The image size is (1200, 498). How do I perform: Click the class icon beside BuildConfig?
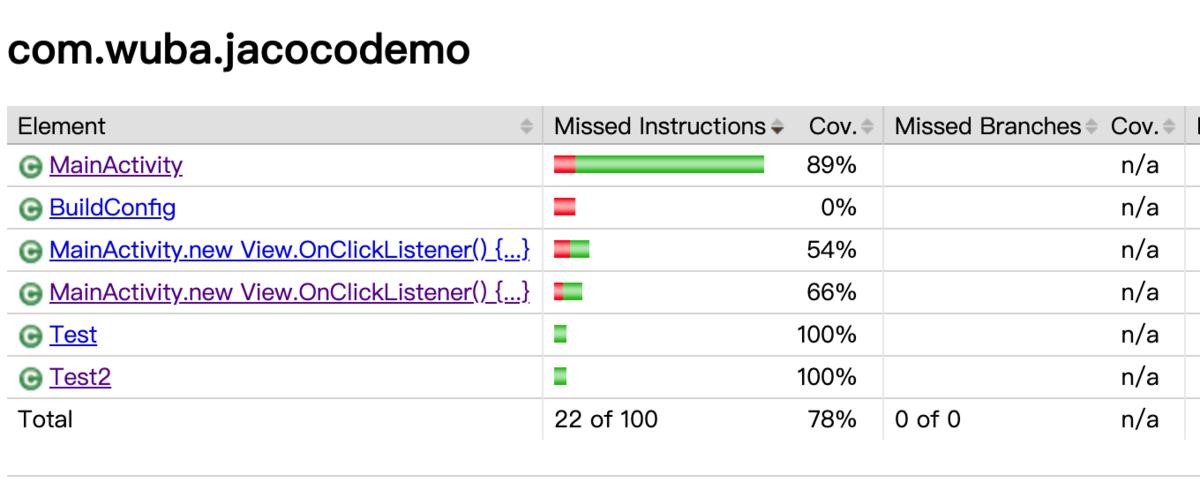coord(30,209)
